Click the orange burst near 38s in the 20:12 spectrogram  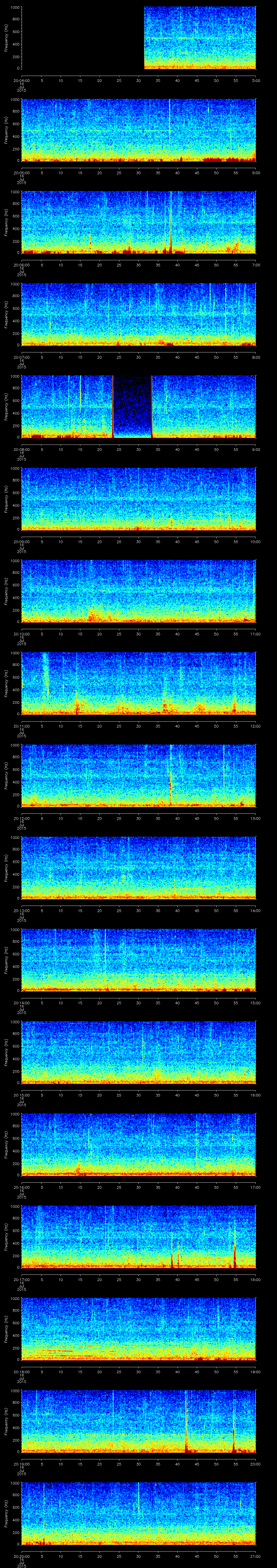[171, 782]
